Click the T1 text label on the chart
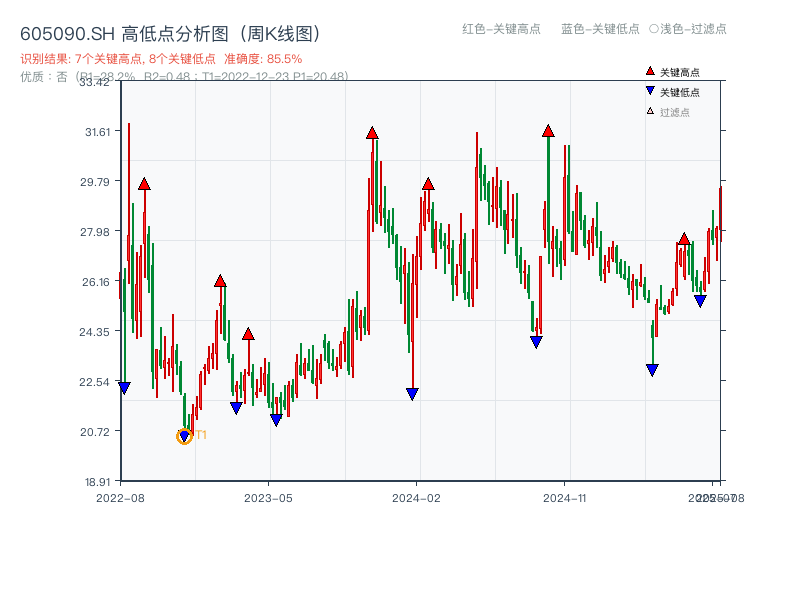800x600 pixels. [202, 433]
